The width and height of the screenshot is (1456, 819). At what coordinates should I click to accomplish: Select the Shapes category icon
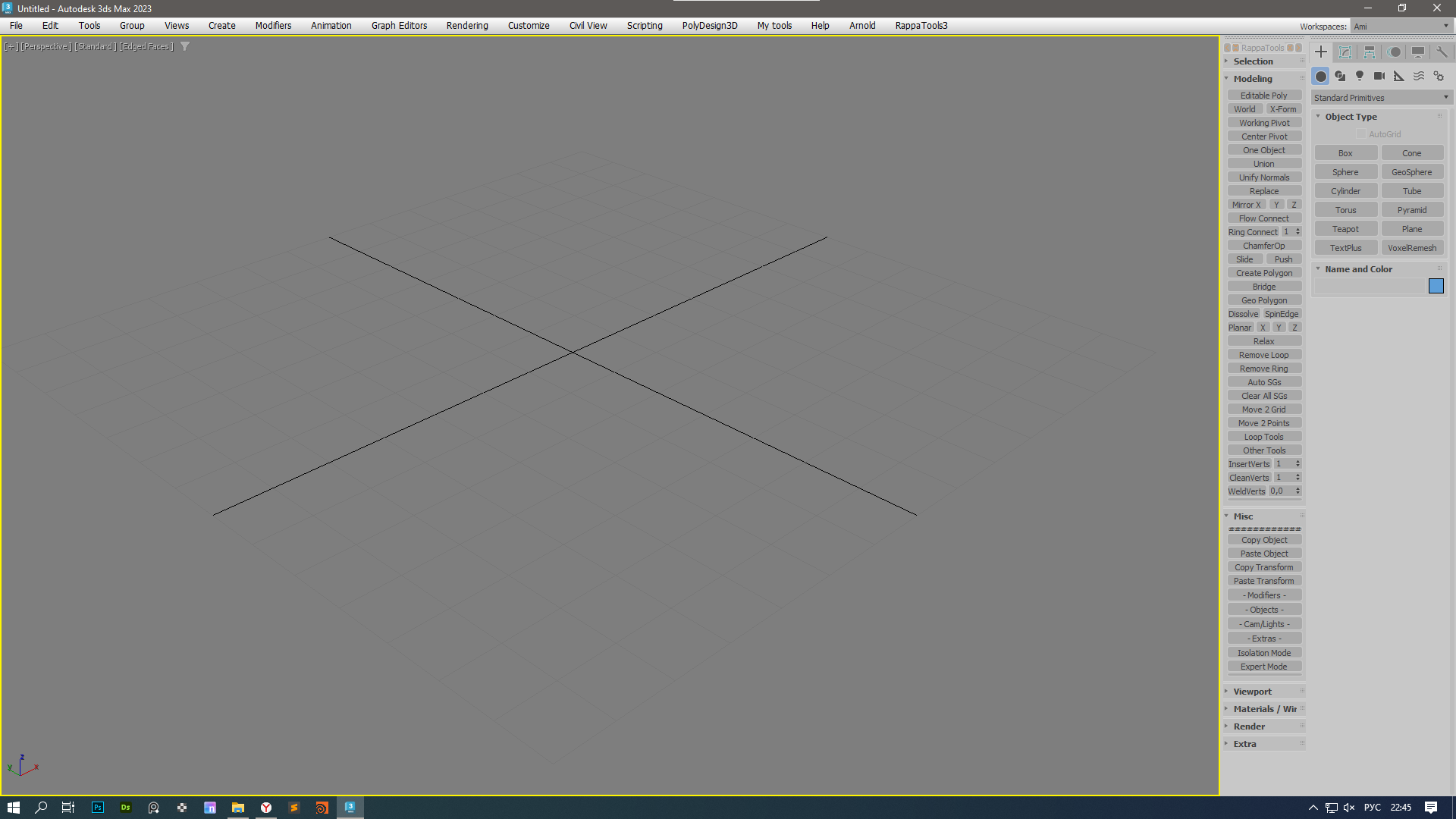[x=1340, y=77]
